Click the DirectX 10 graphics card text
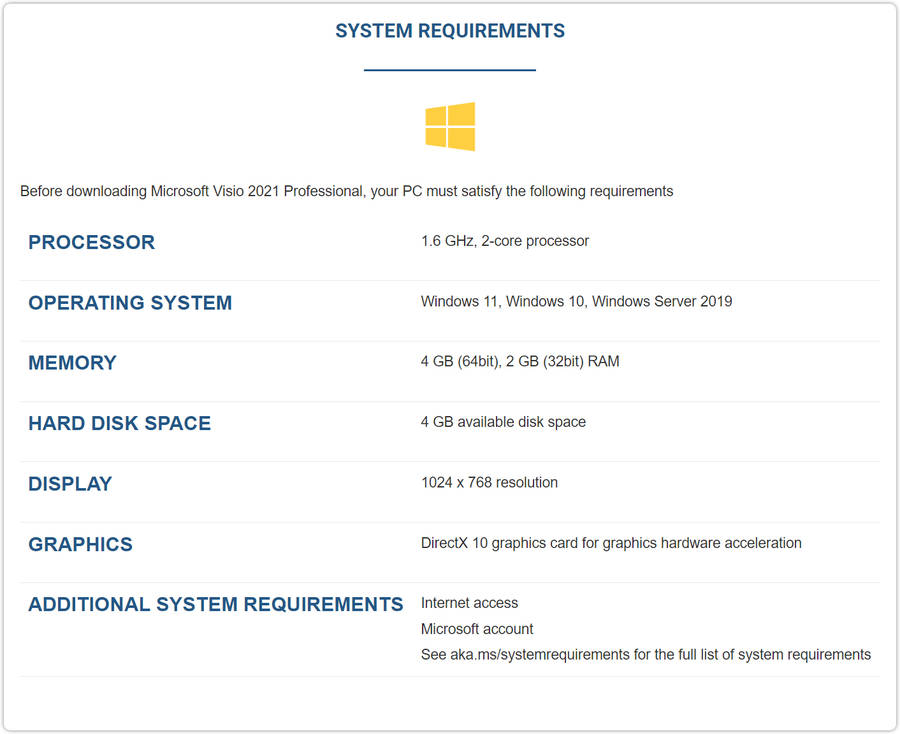900x734 pixels. pos(610,543)
